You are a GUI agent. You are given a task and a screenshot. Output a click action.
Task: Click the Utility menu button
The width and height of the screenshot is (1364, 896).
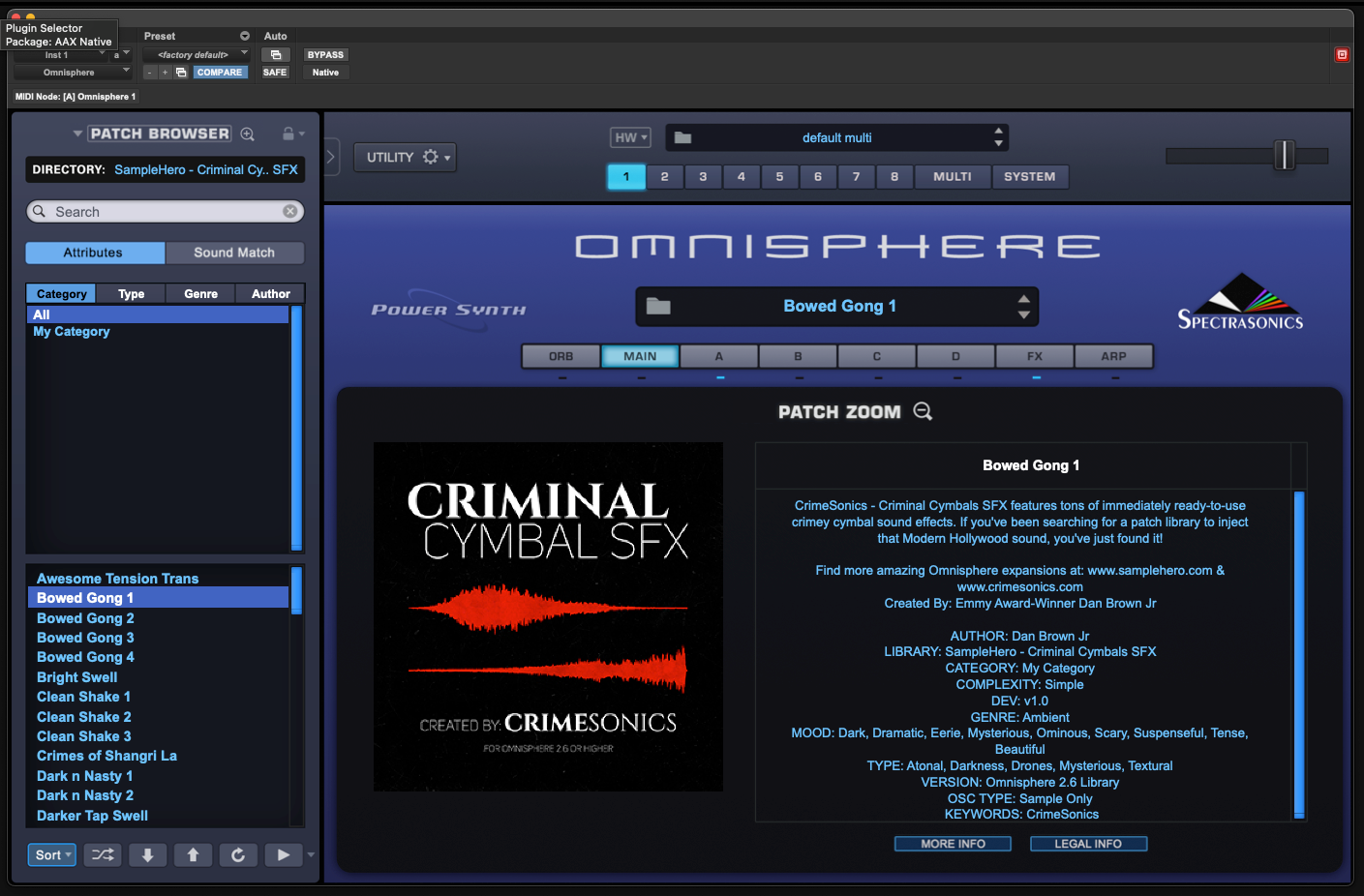click(x=406, y=157)
